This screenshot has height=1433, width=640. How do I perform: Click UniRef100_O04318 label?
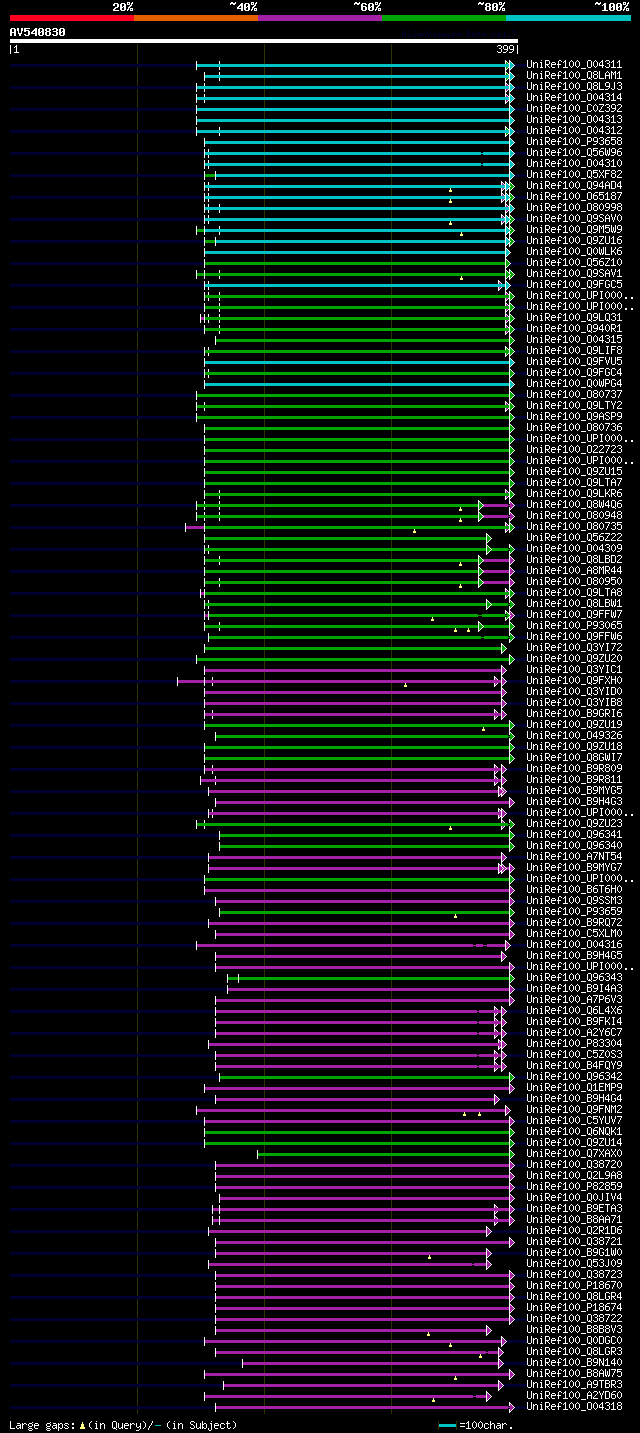tap(574, 1407)
